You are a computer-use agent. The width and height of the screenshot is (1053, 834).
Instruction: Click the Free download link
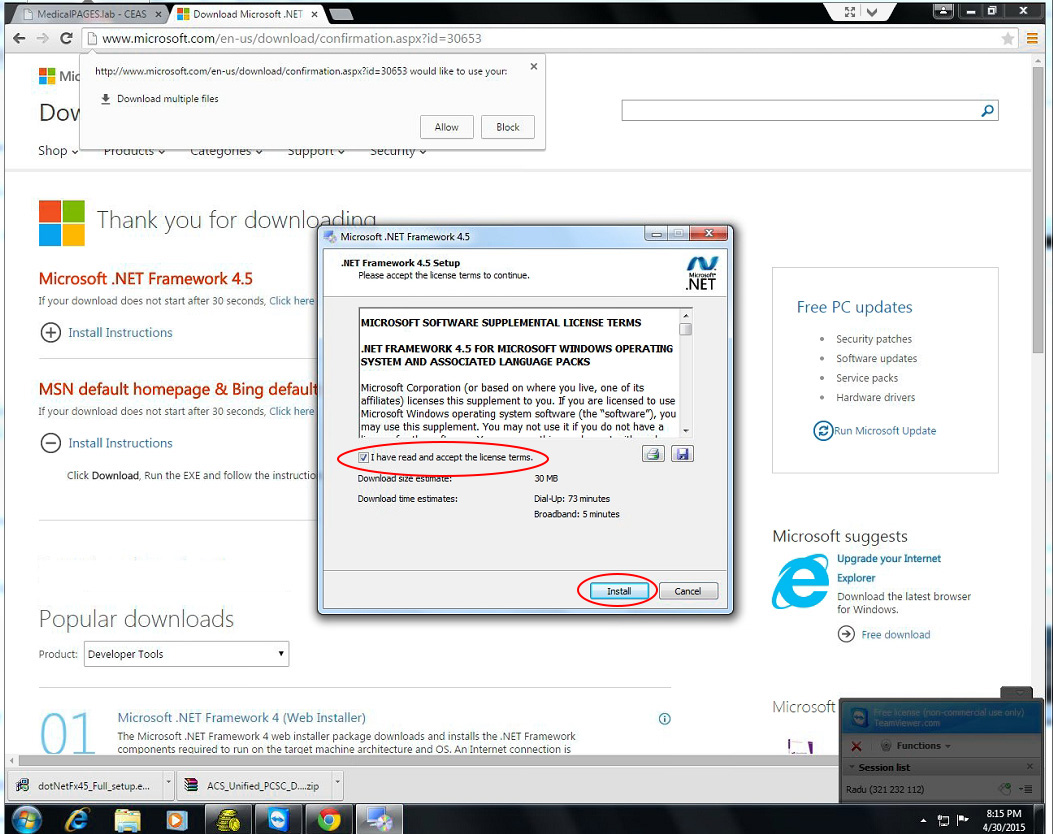(x=896, y=635)
